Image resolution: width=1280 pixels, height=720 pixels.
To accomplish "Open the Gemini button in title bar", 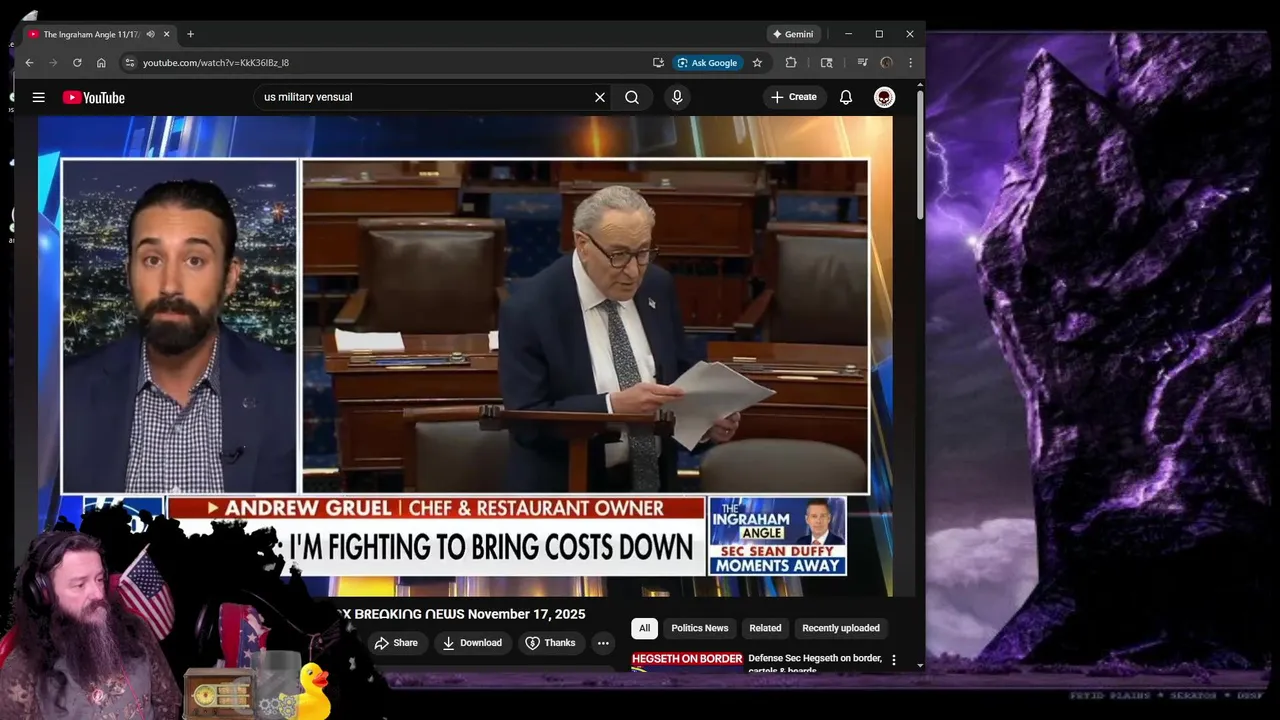I will click(793, 34).
